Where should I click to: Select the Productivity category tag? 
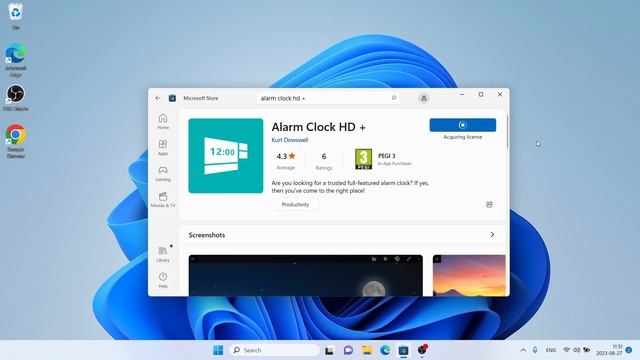pyautogui.click(x=295, y=204)
